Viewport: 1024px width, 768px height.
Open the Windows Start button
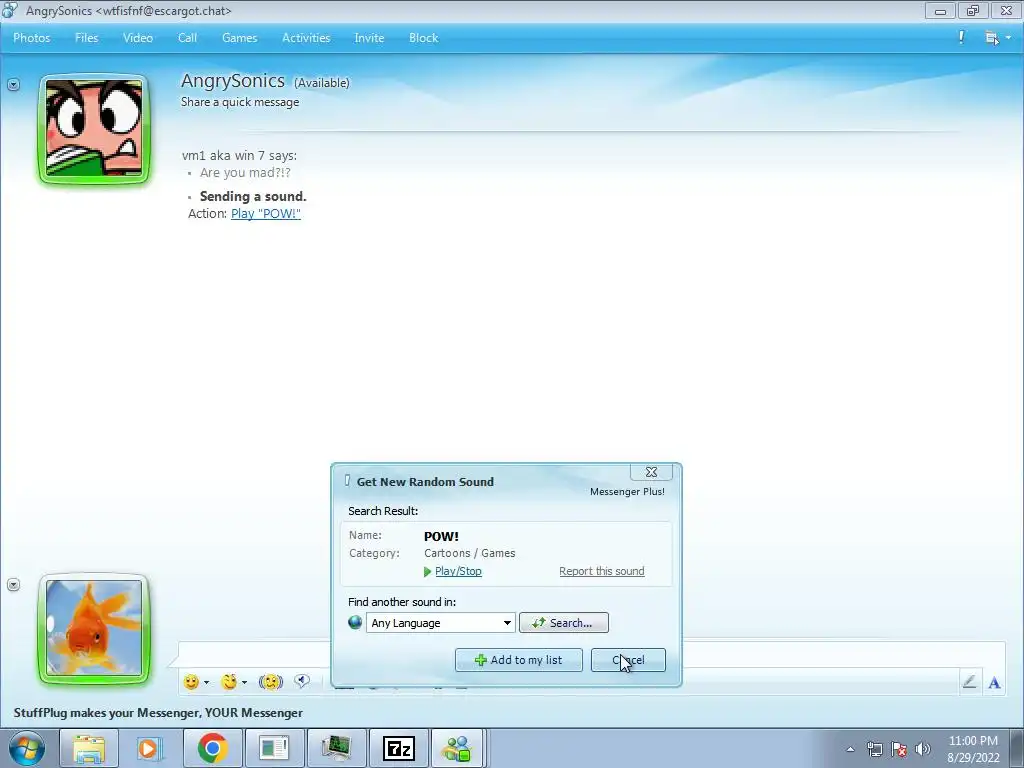pos(27,748)
